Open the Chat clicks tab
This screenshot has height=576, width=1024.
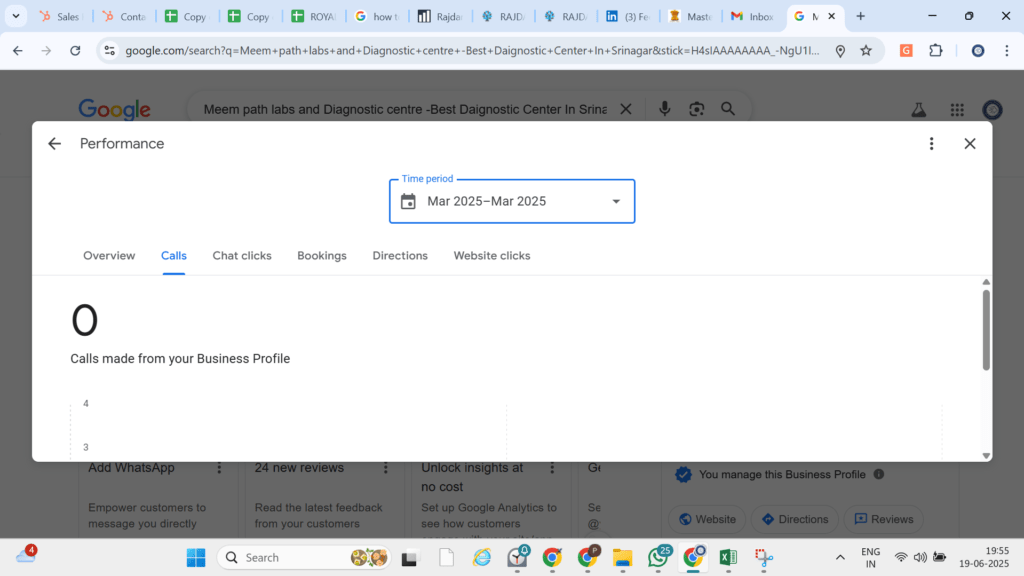pyautogui.click(x=242, y=256)
